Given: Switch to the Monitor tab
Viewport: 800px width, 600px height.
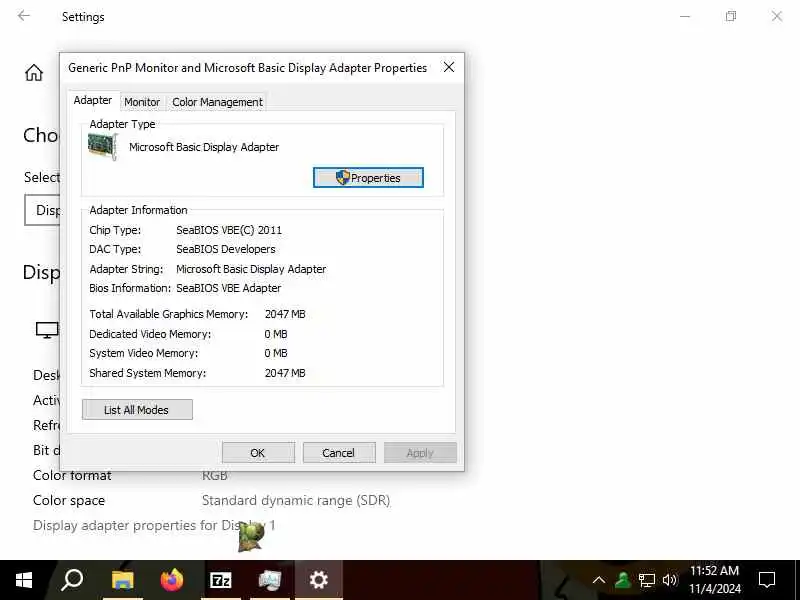Looking at the screenshot, I should point(142,102).
